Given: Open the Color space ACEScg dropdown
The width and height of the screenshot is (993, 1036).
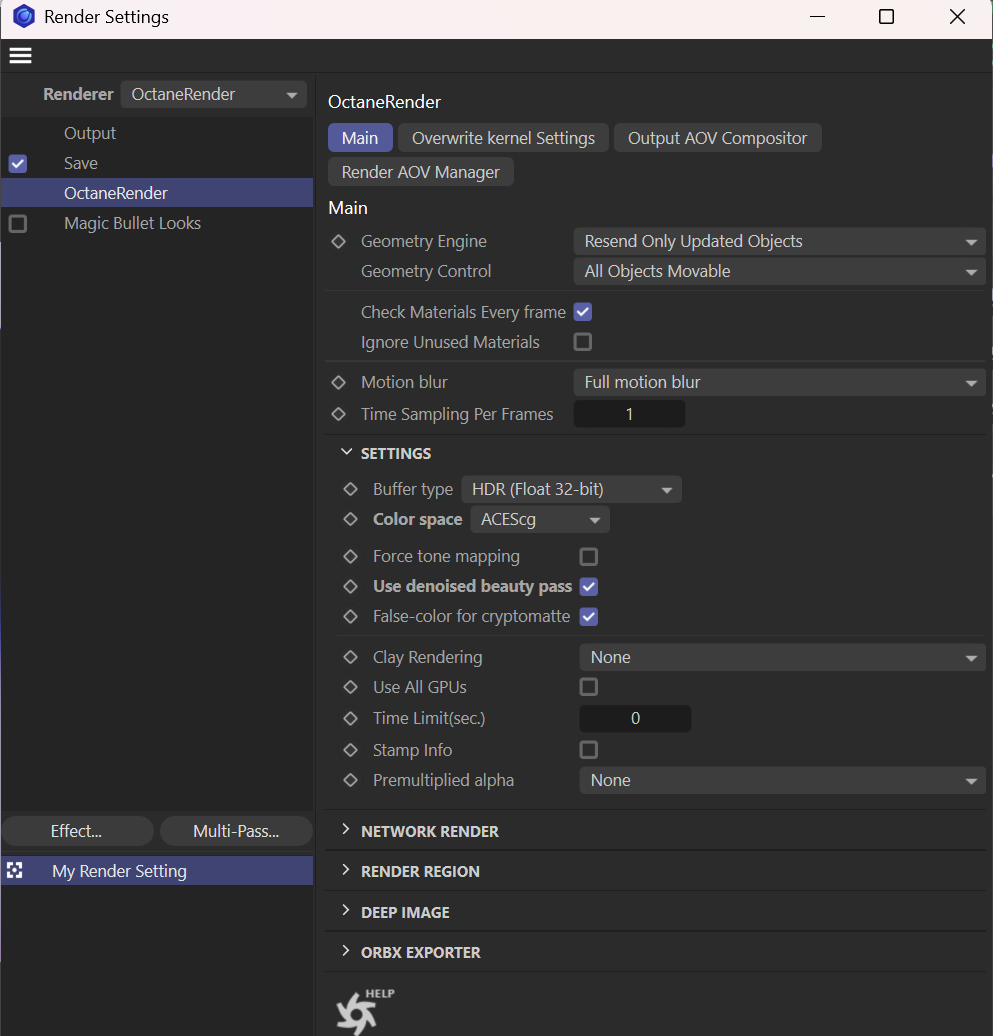Looking at the screenshot, I should pyautogui.click(x=540, y=520).
